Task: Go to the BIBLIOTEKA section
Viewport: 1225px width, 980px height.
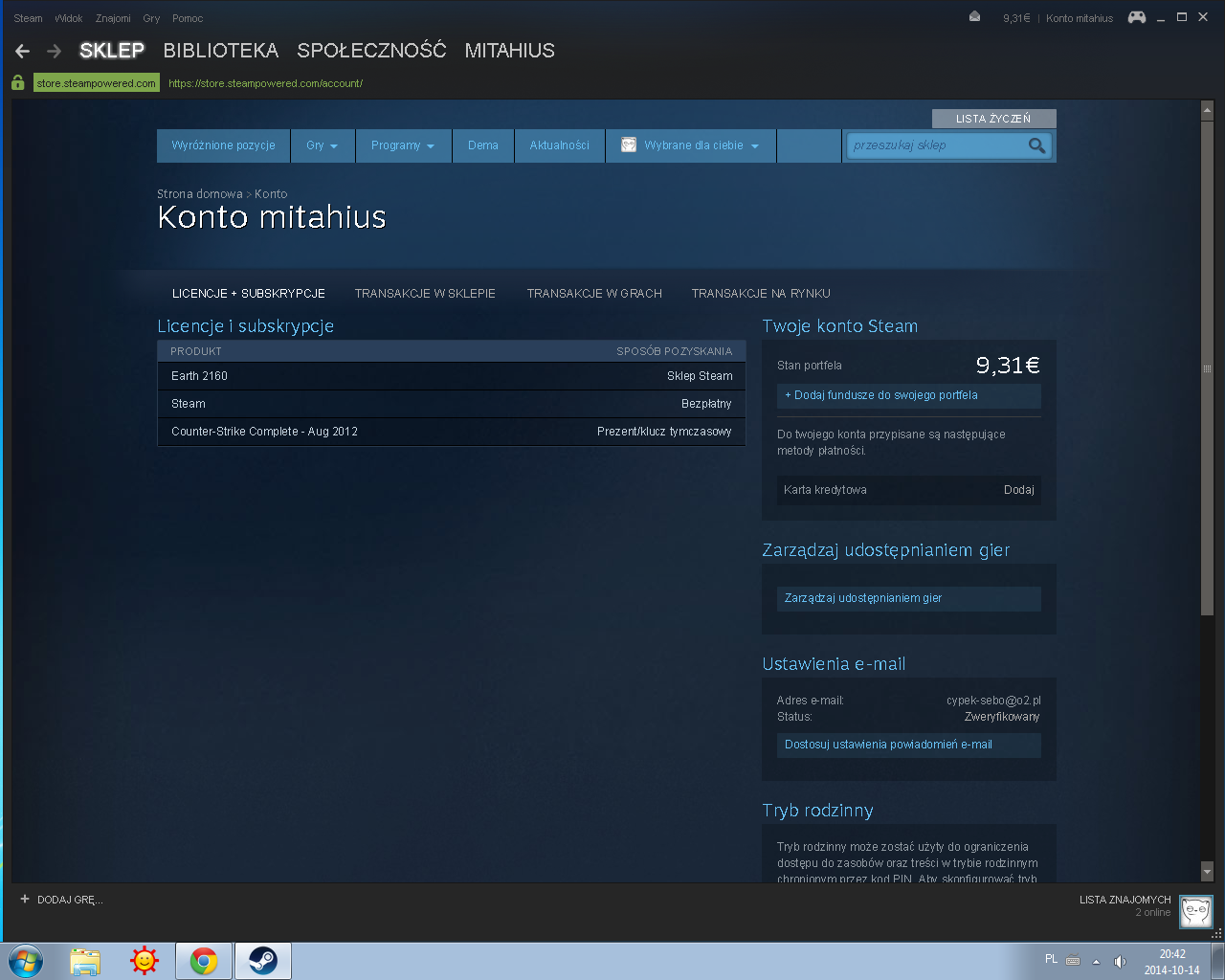Action: coord(221,51)
